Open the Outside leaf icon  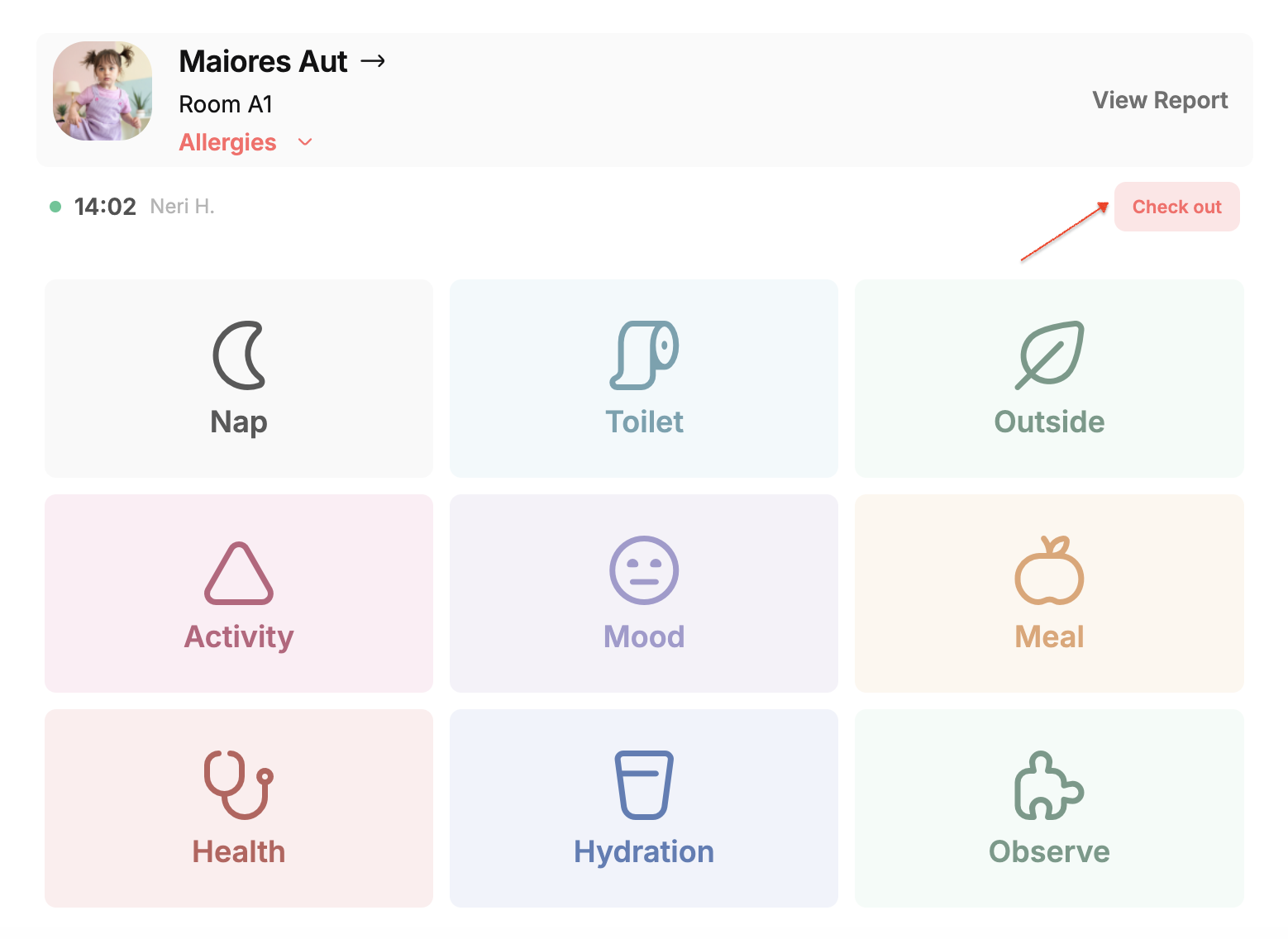coord(1049,355)
